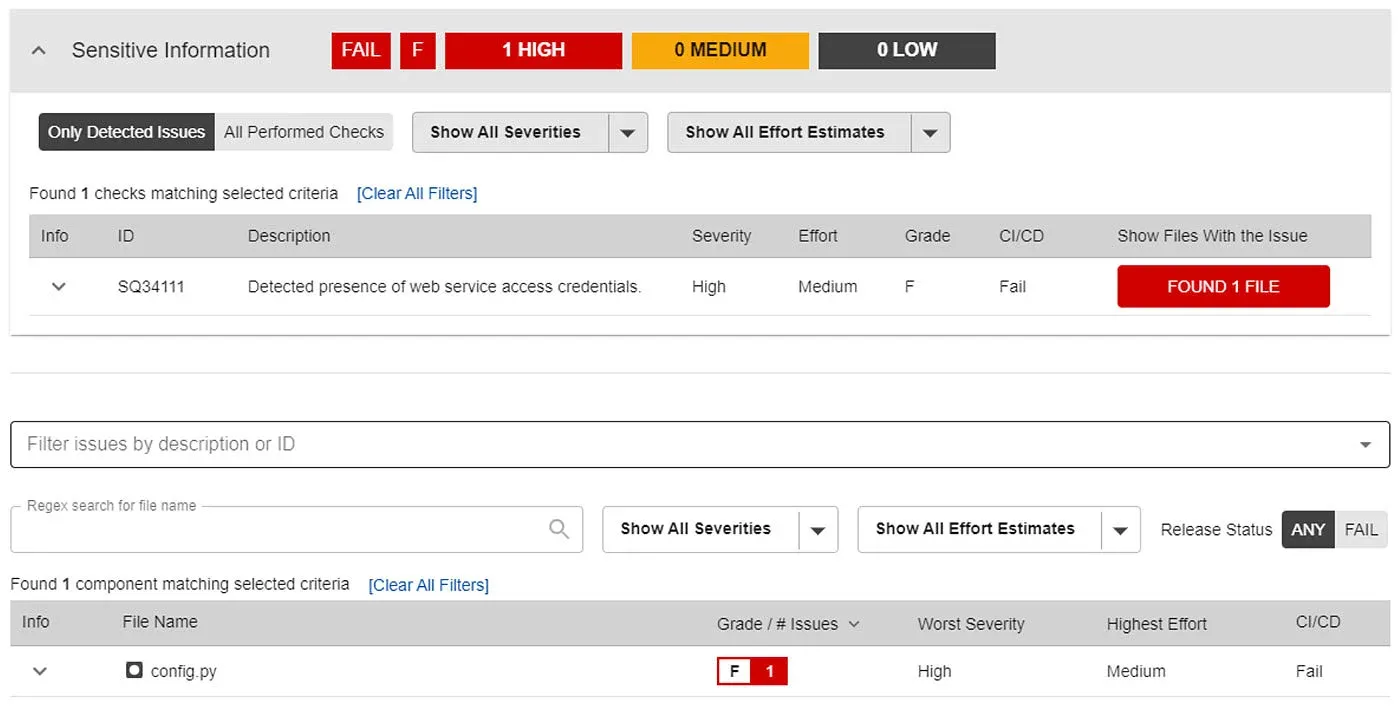Expand info row for check SQ34111
Image resolution: width=1400 pixels, height=710 pixels.
point(58,287)
